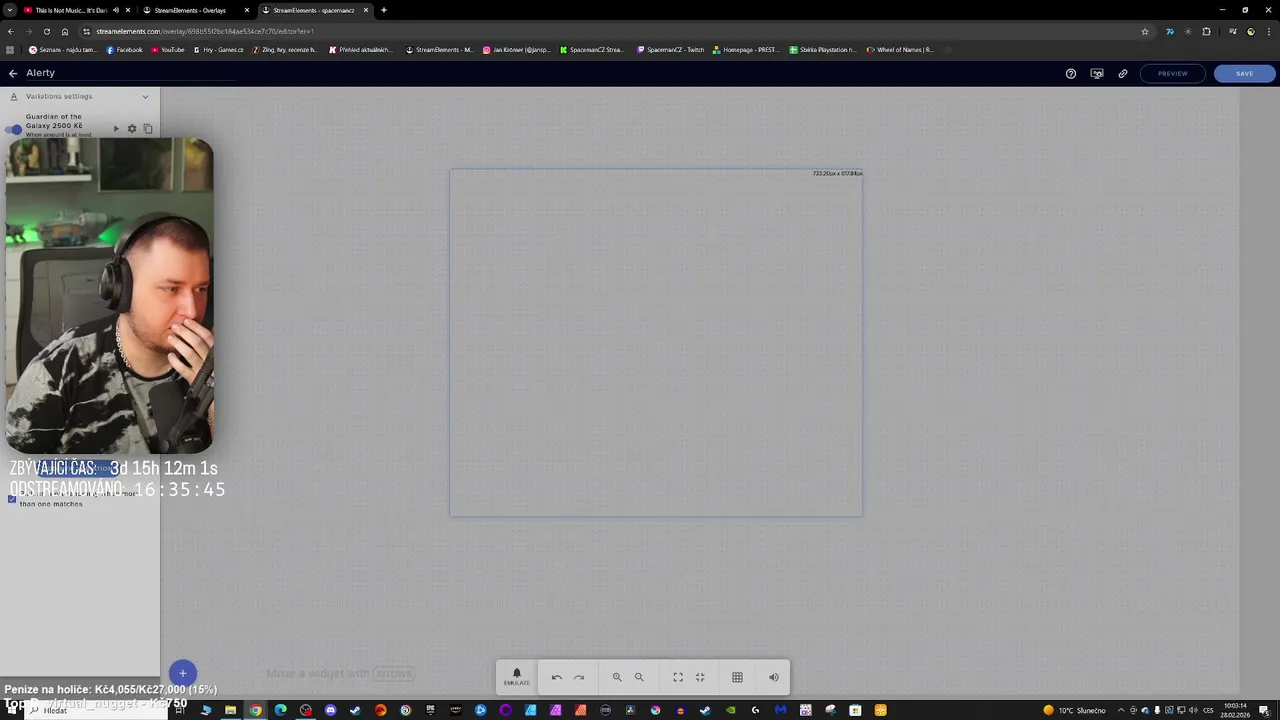This screenshot has height=720, width=1280.
Task: Open Chrome from the Windows taskbar
Action: click(x=255, y=710)
